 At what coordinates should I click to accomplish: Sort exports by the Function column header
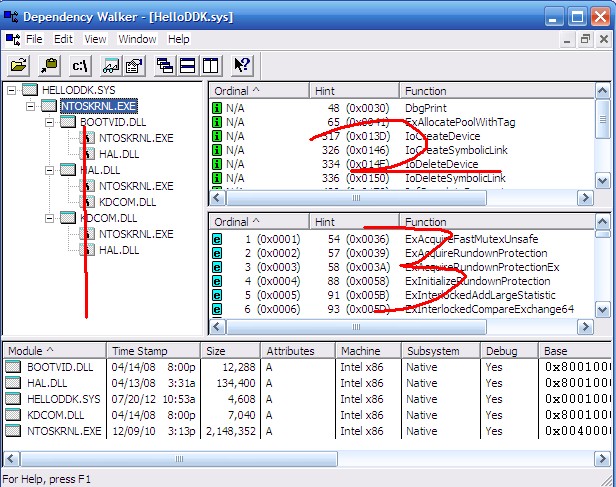point(497,222)
